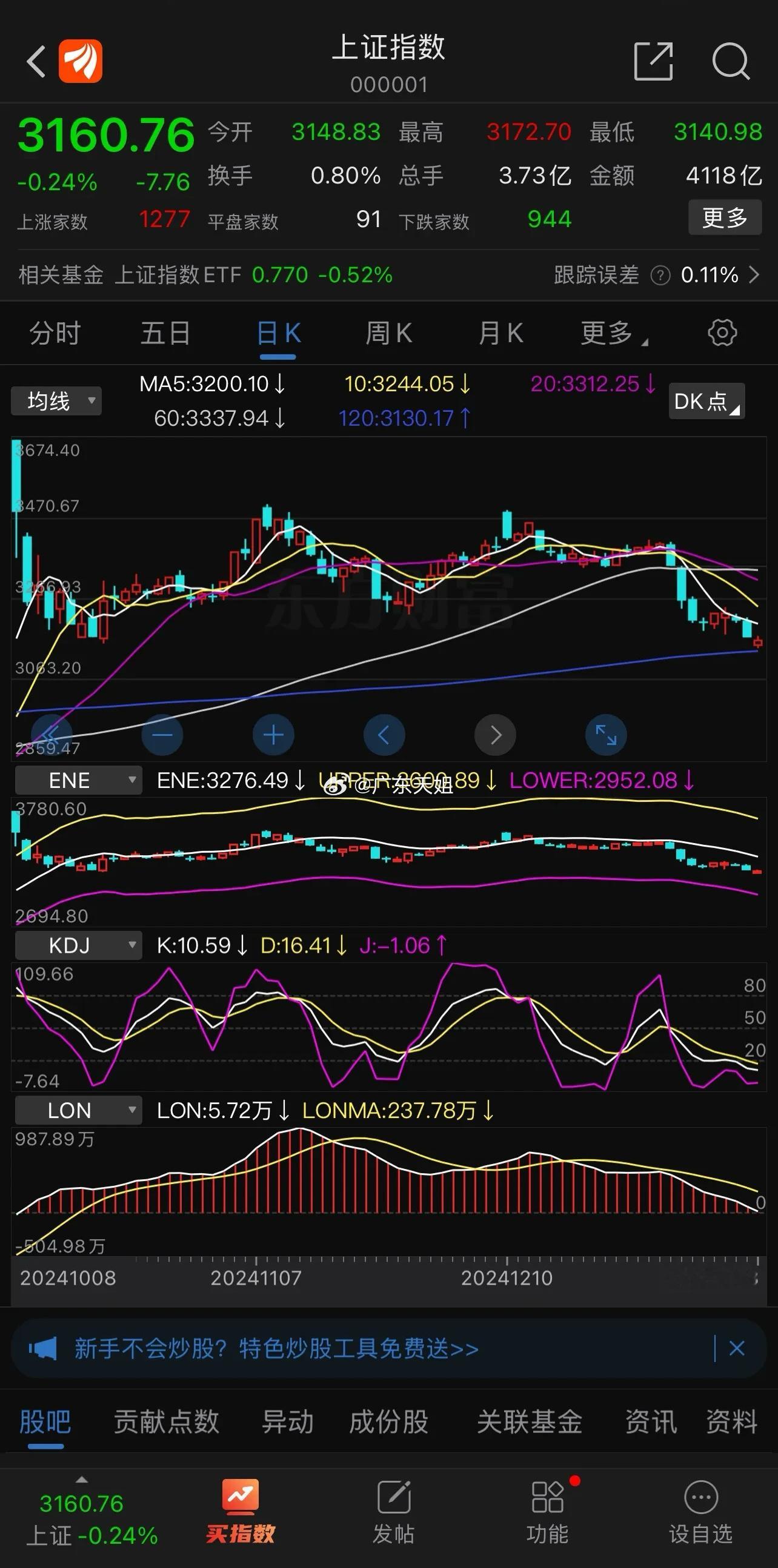Expand chart to fullscreen icon
Screen dimensions: 778x1568
(x=607, y=735)
